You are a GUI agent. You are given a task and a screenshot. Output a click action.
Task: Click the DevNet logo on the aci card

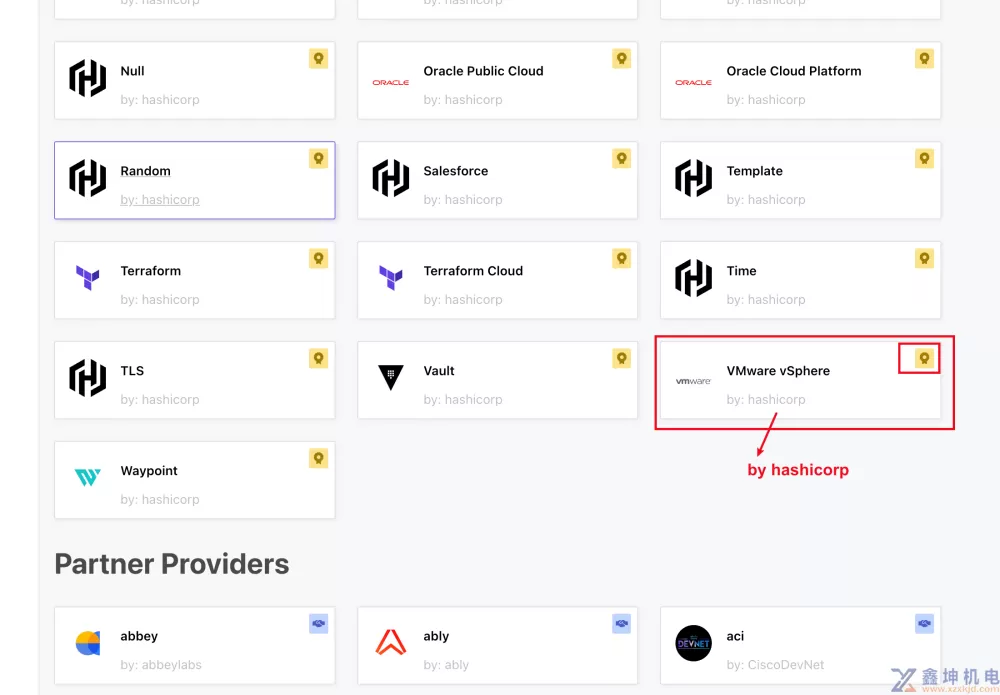693,643
